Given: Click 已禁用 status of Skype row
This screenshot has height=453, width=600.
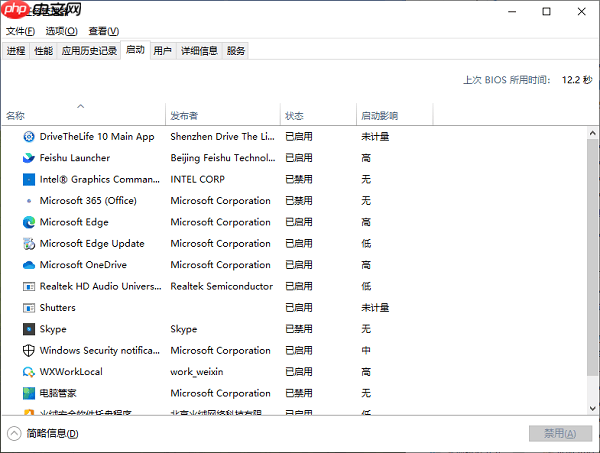Looking at the screenshot, I should [x=299, y=329].
